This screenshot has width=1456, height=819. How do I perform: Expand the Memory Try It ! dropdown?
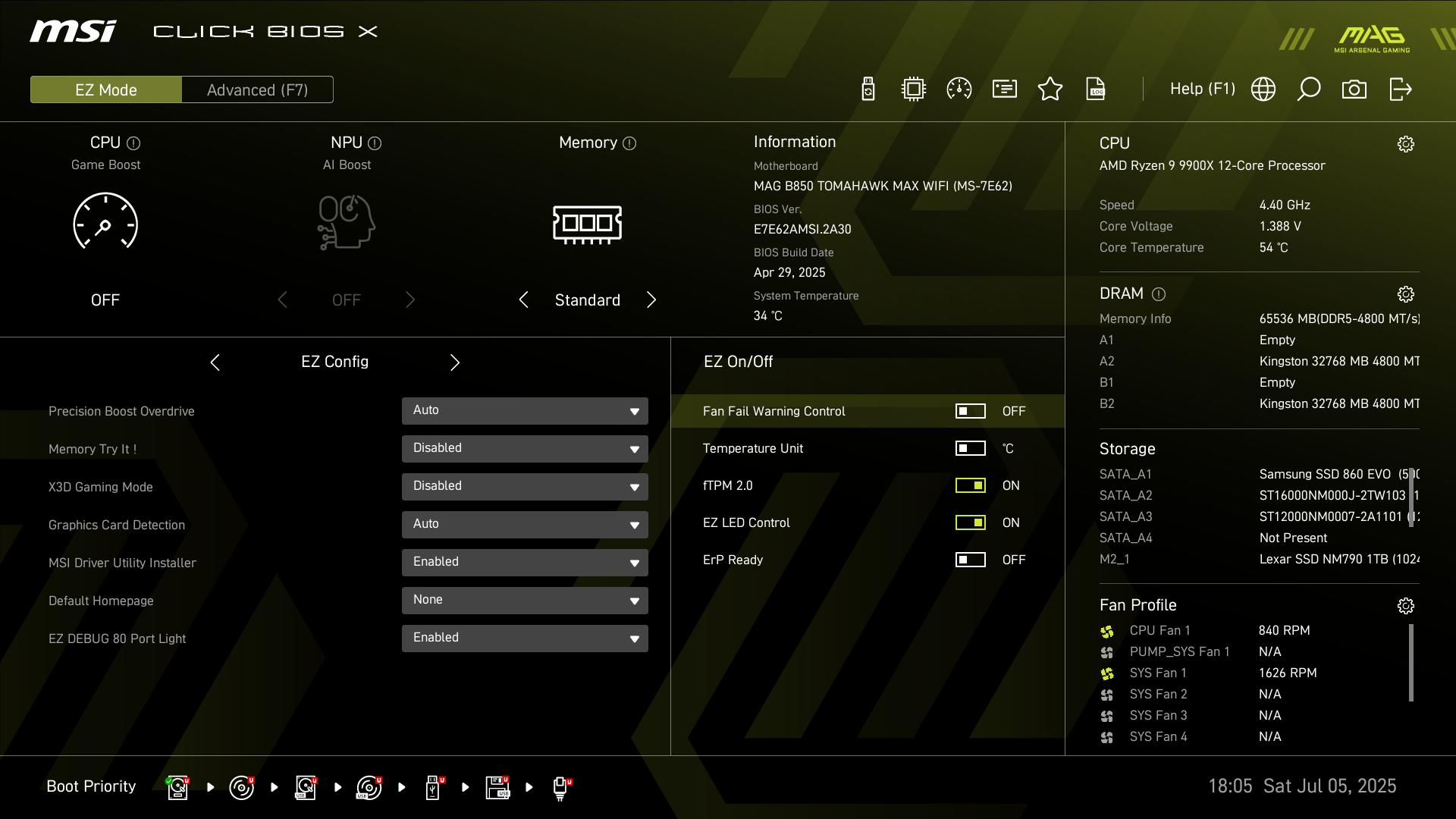(x=525, y=448)
